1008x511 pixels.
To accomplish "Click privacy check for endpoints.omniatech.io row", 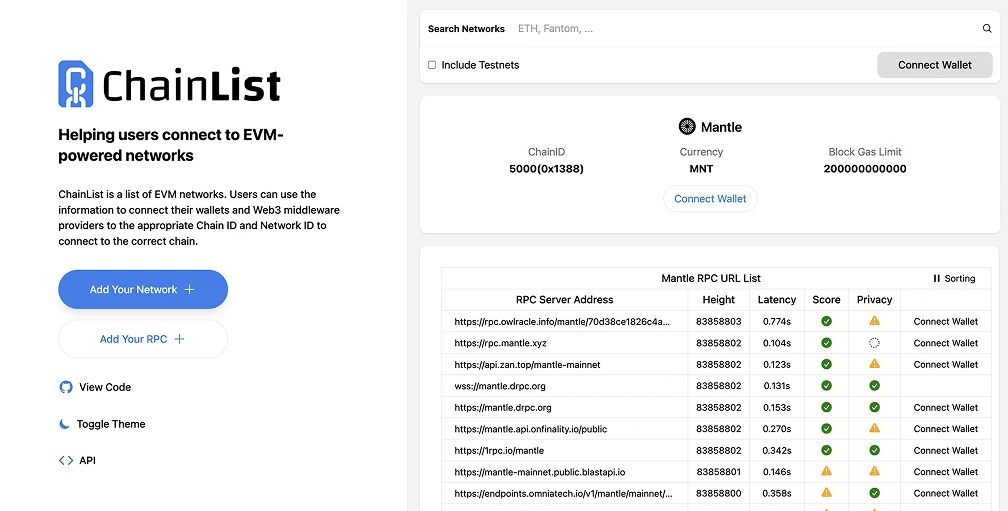I will 874,493.
